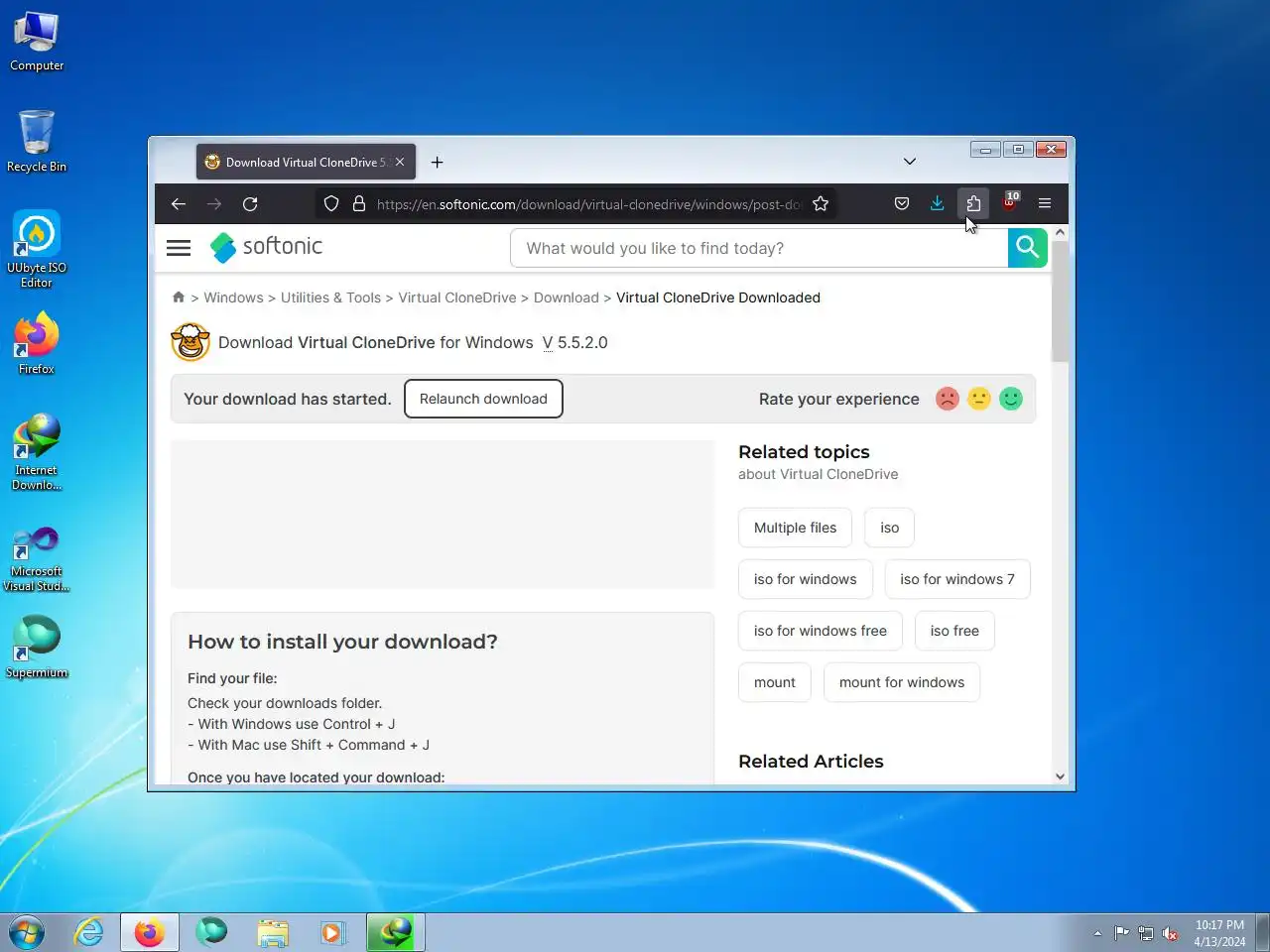Image resolution: width=1270 pixels, height=952 pixels.
Task: Focus the Softonic search input field
Action: pos(759,248)
